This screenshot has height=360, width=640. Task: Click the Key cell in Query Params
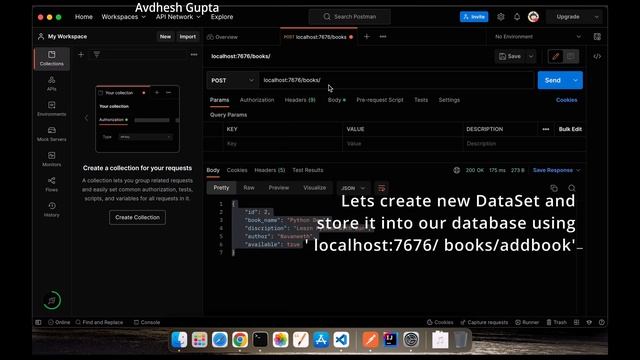(282, 144)
